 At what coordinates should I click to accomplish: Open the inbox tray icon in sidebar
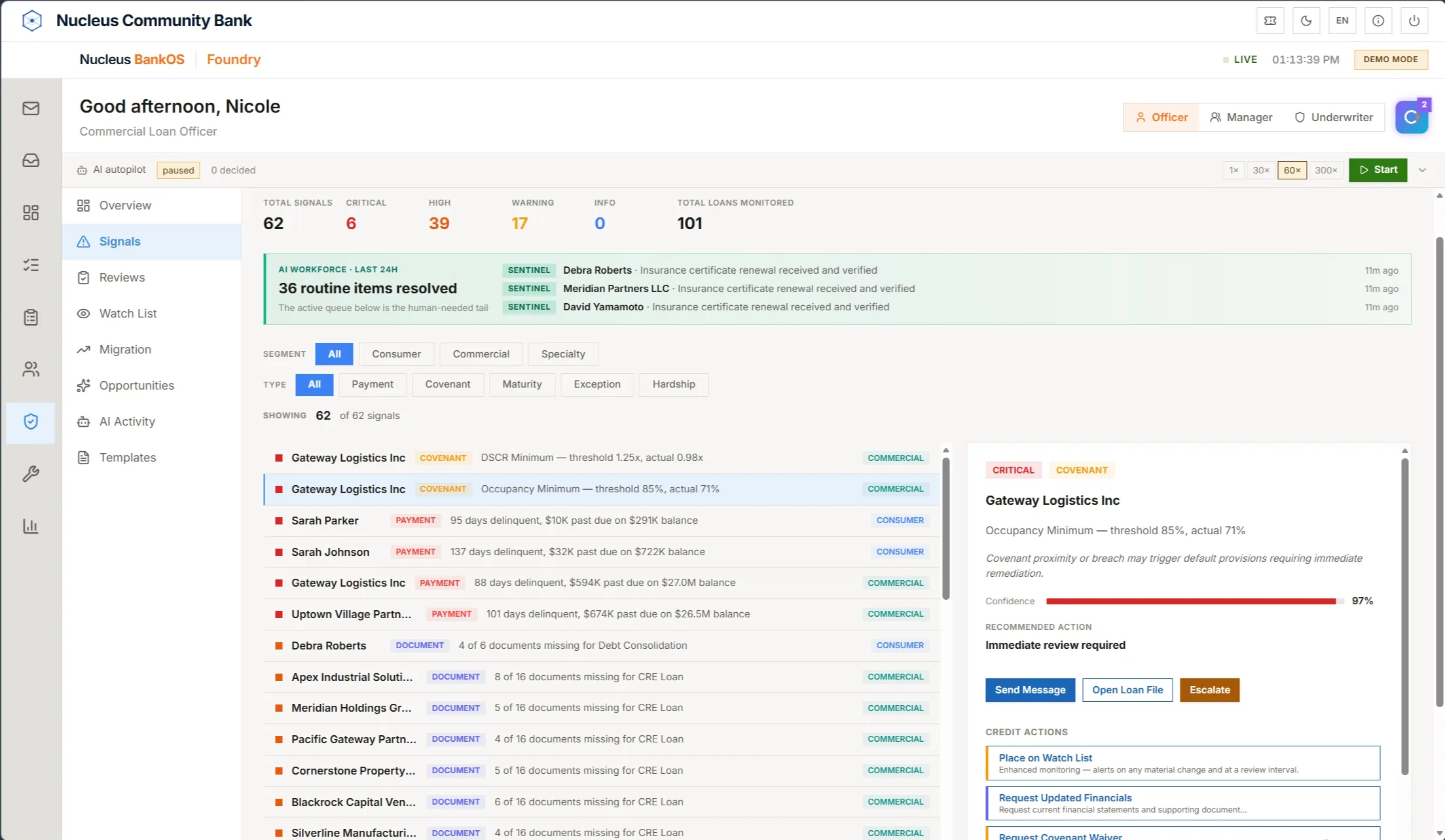(31, 160)
